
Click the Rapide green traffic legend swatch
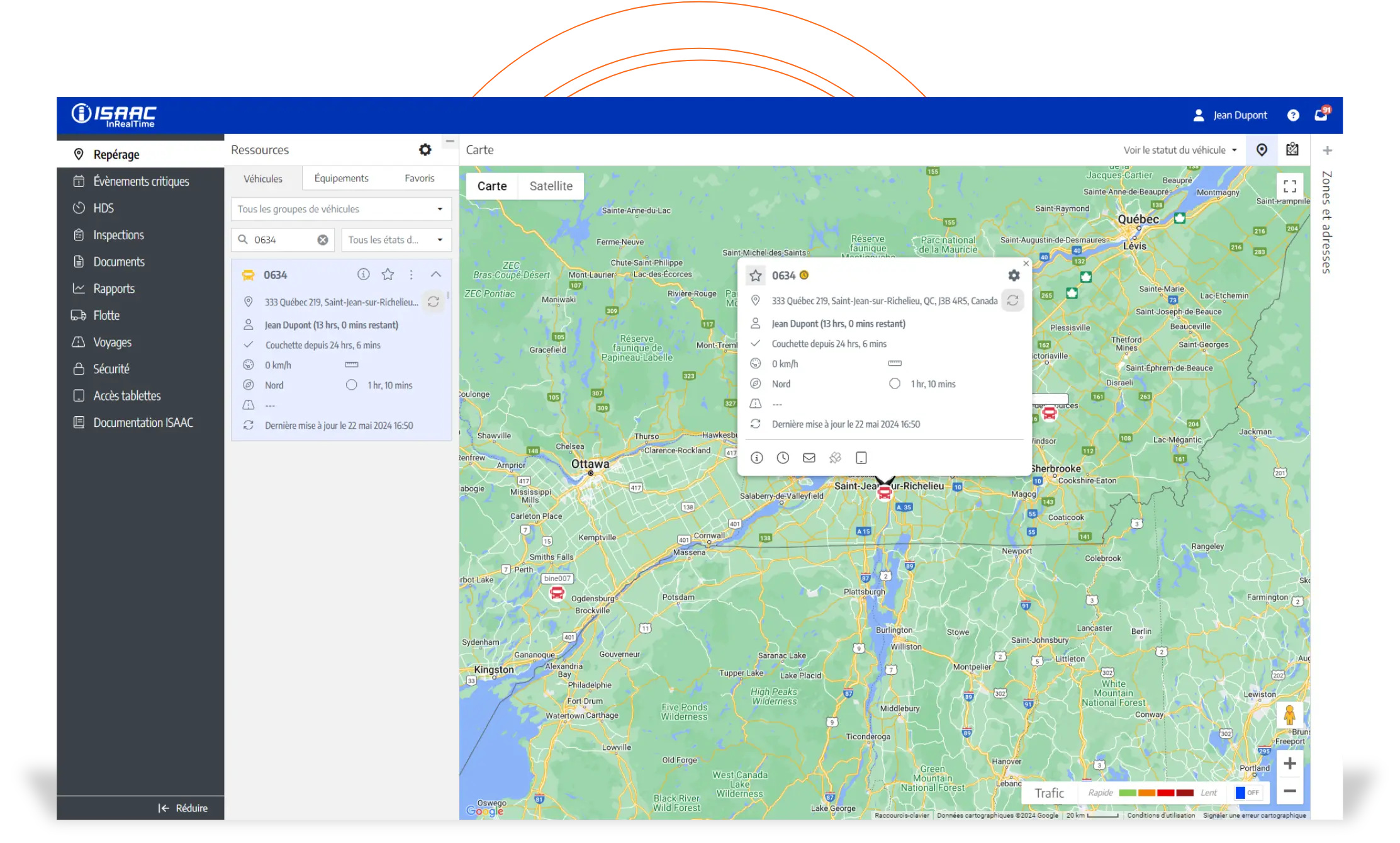pyautogui.click(x=1129, y=793)
